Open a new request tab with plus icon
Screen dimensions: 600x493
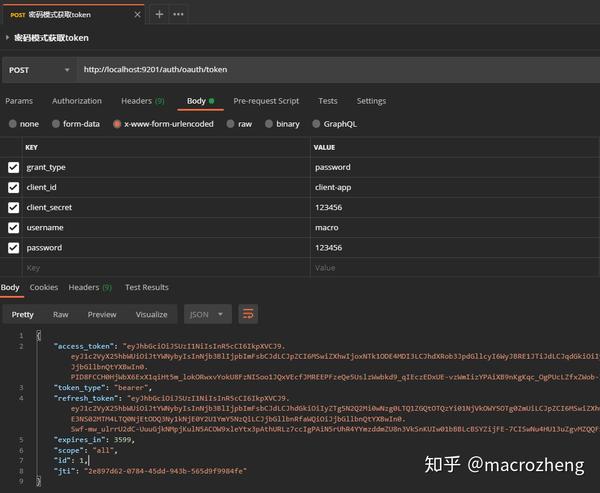159,15
